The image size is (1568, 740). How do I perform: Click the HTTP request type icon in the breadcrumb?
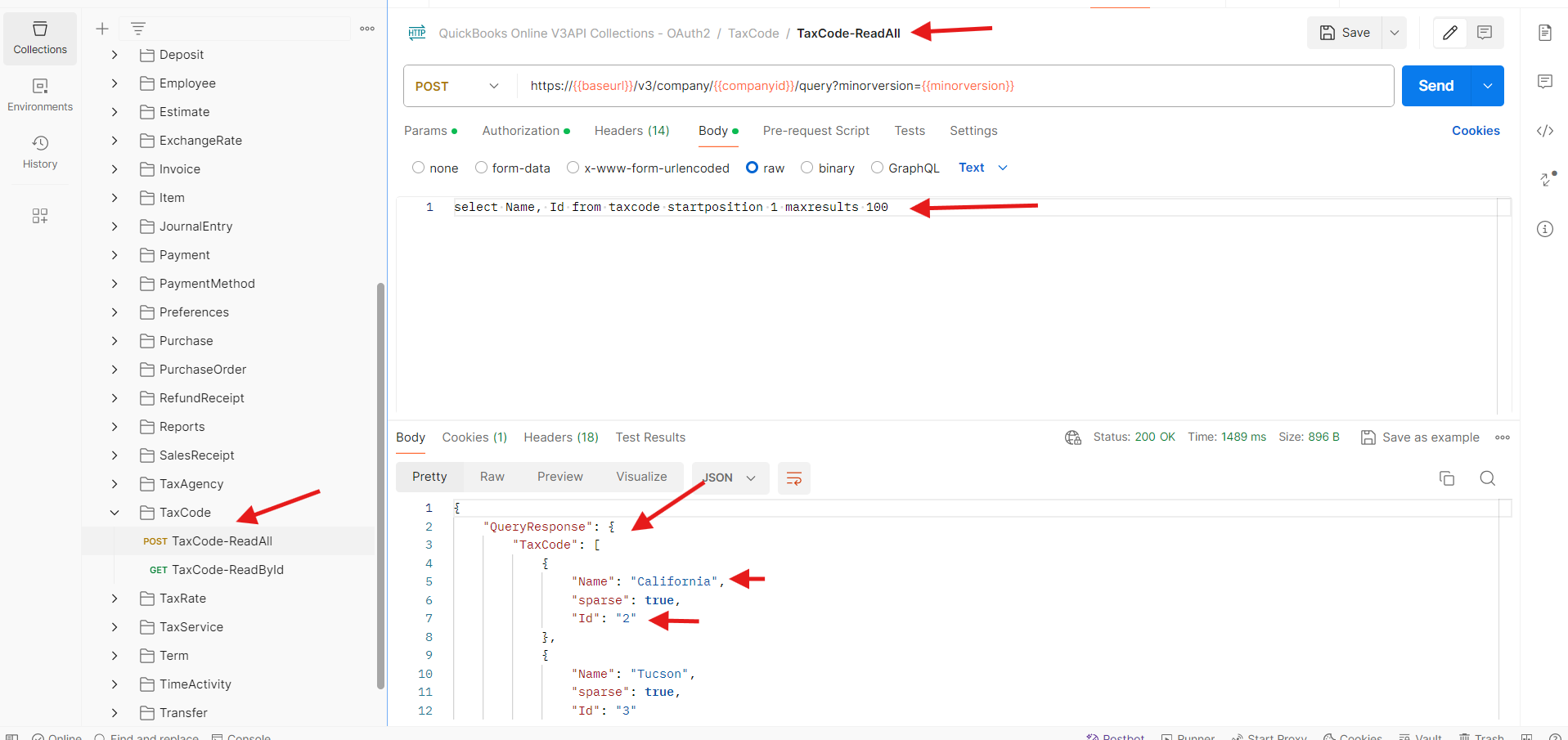point(417,33)
